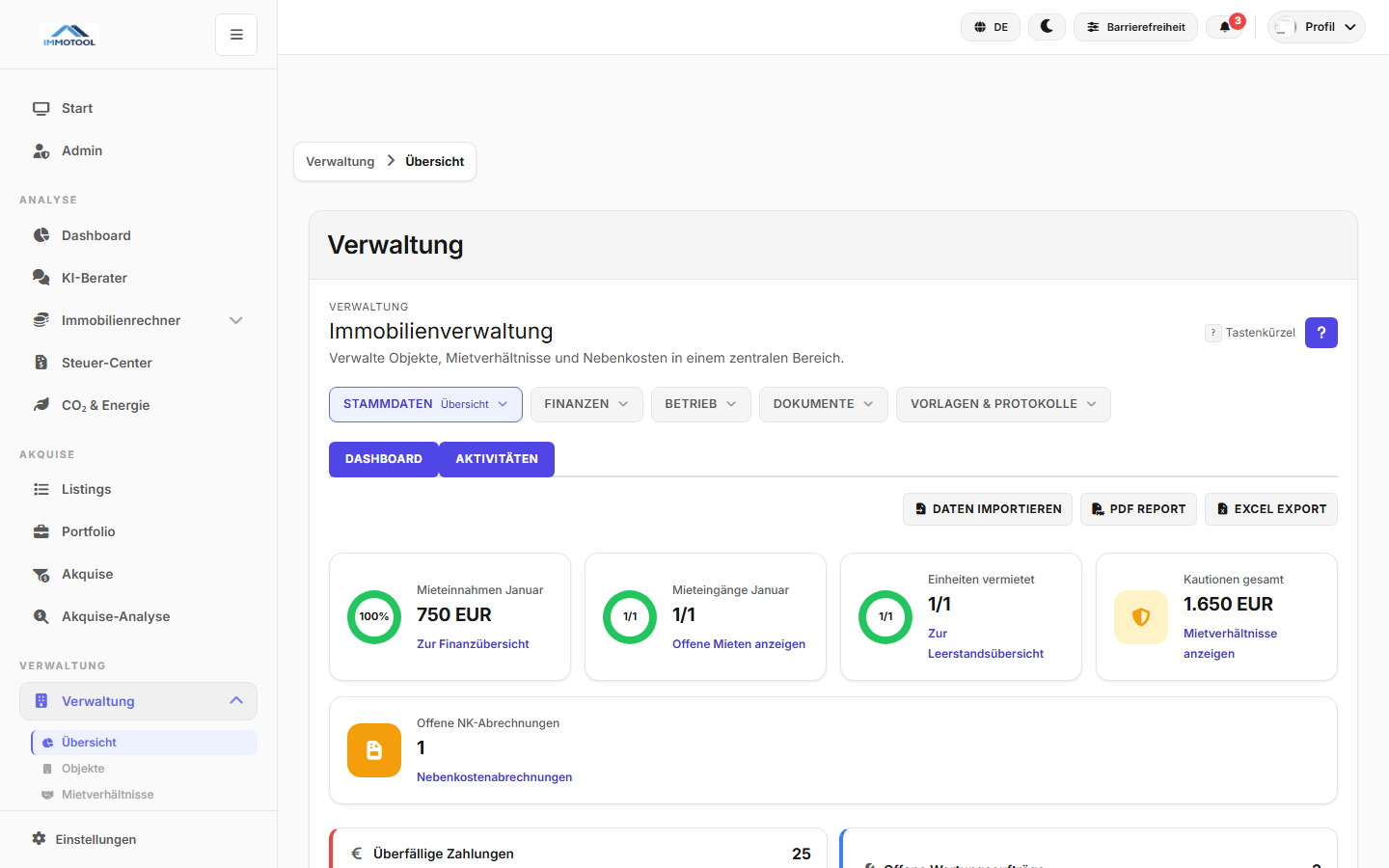The image size is (1389, 868).
Task: Open the Dashboard analysis page
Action: pos(95,234)
